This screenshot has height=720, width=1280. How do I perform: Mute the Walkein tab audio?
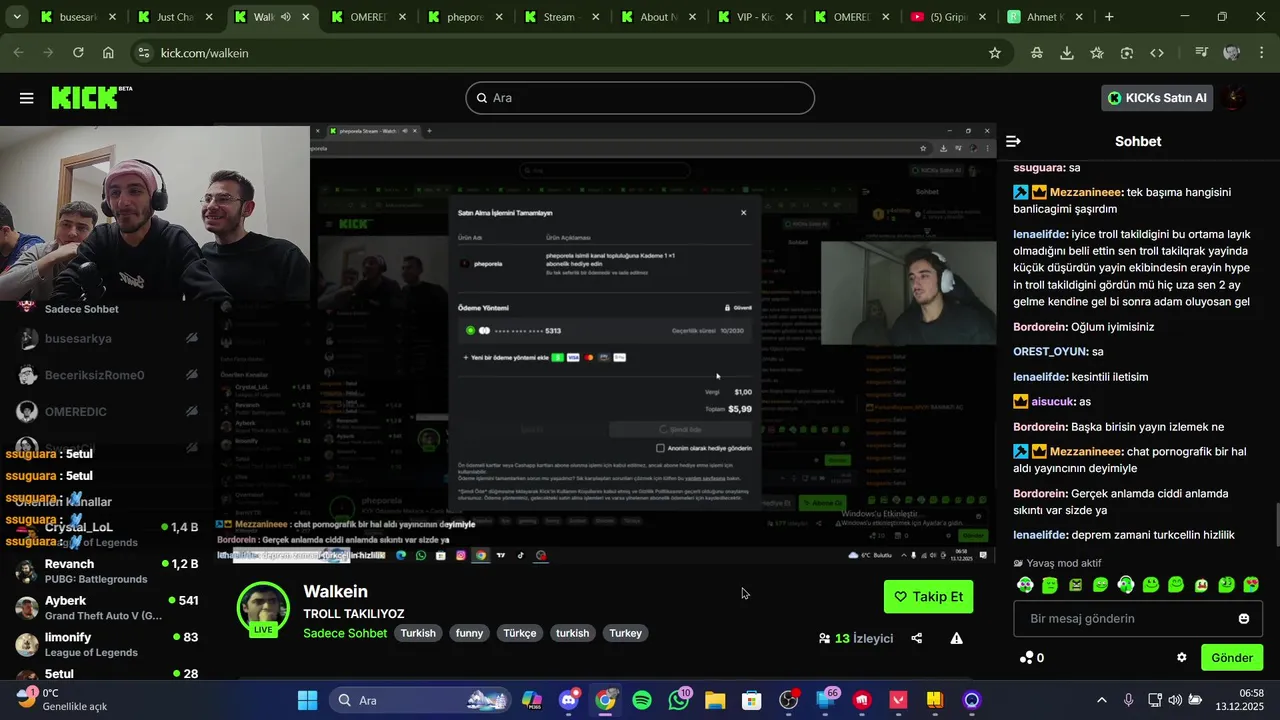pos(286,17)
